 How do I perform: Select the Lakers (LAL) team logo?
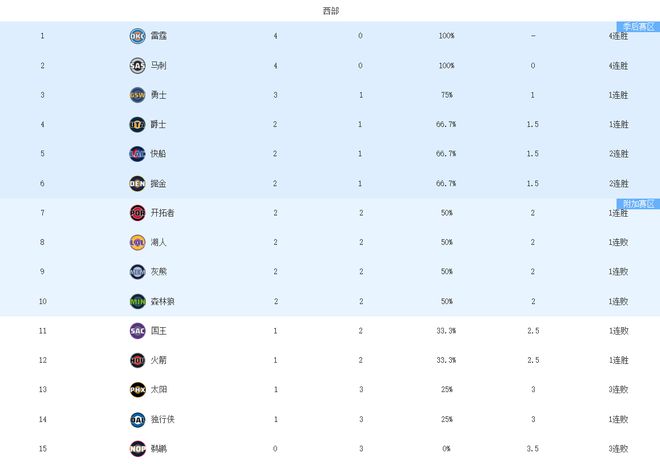(137, 242)
